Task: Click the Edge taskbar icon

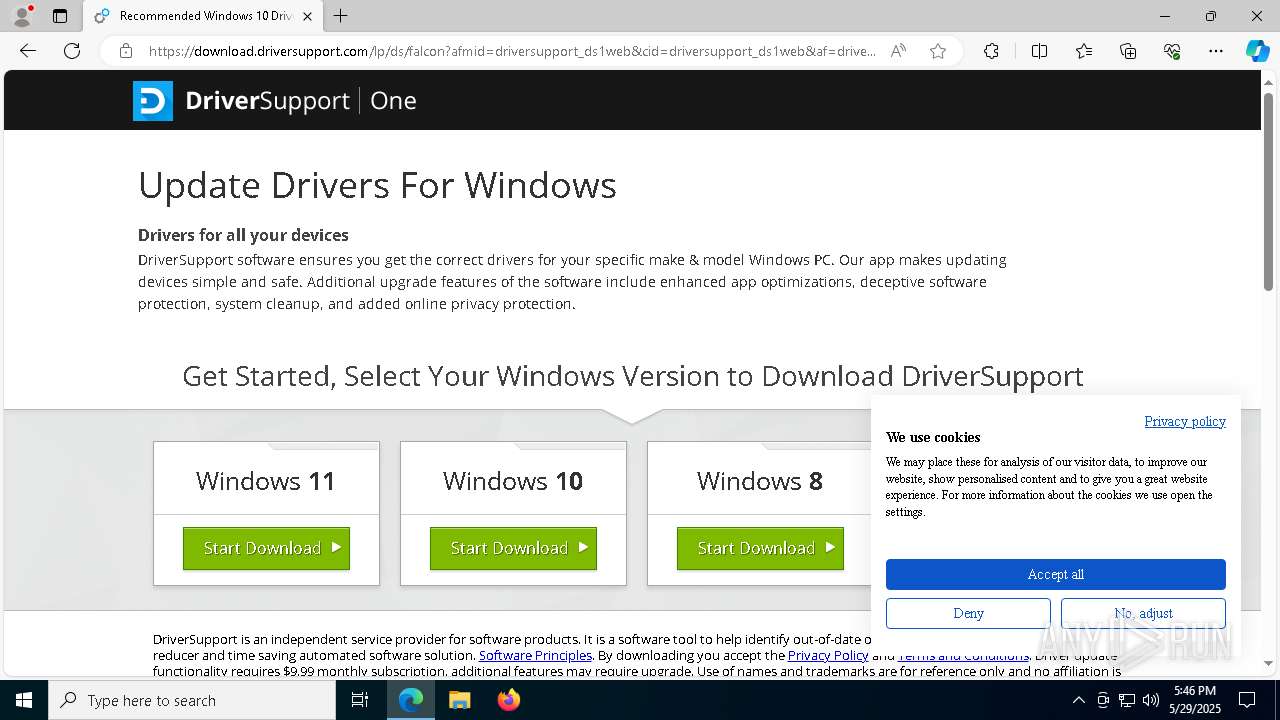Action: [x=411, y=700]
